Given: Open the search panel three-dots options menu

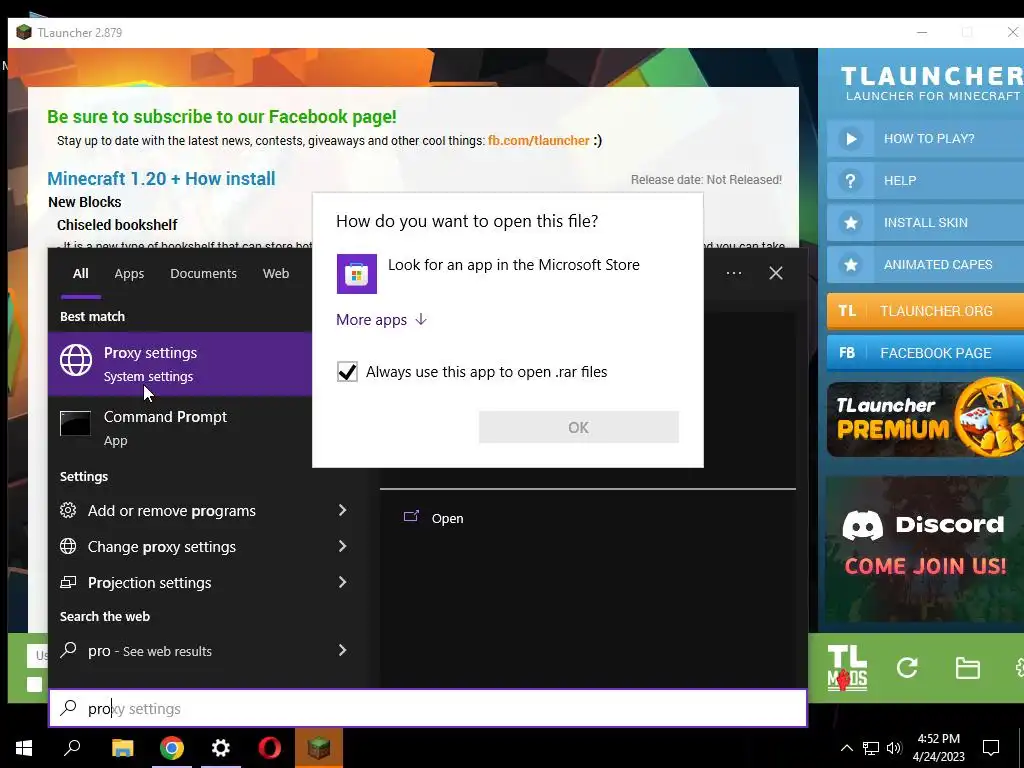Looking at the screenshot, I should [733, 273].
